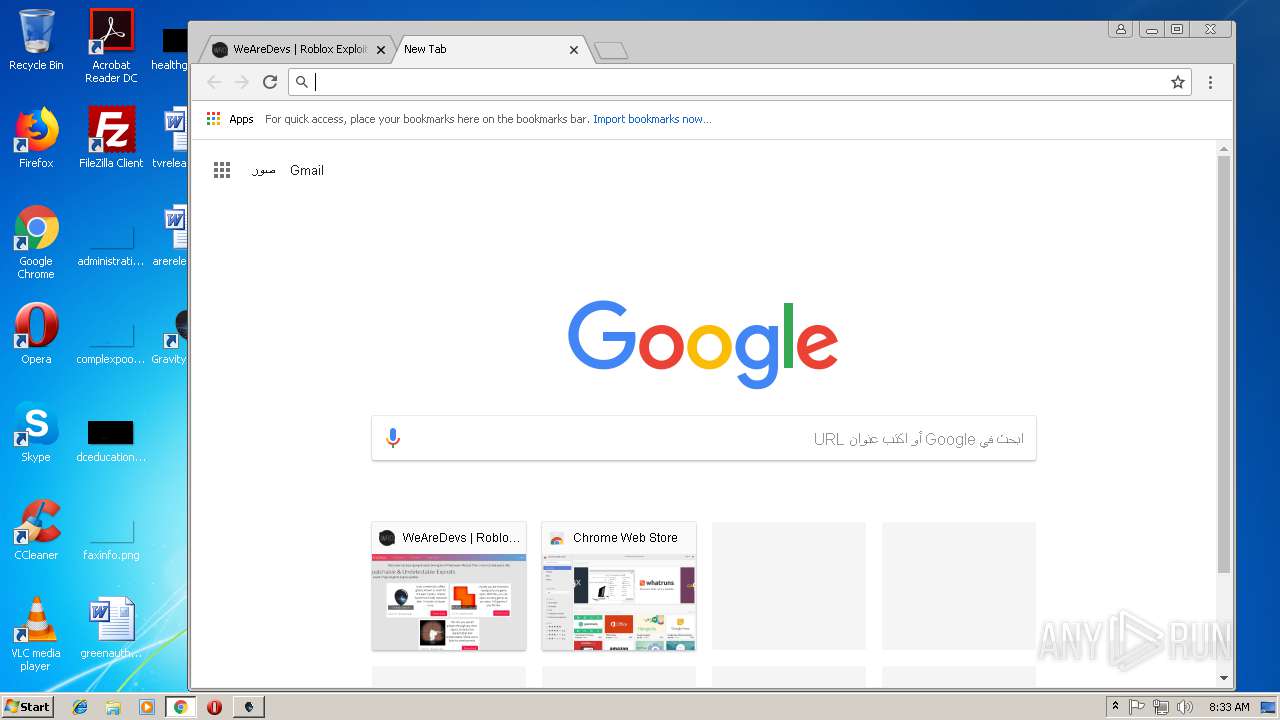Select the Acrobat Reader DC desktop icon
The height and width of the screenshot is (720, 1280).
click(x=111, y=46)
